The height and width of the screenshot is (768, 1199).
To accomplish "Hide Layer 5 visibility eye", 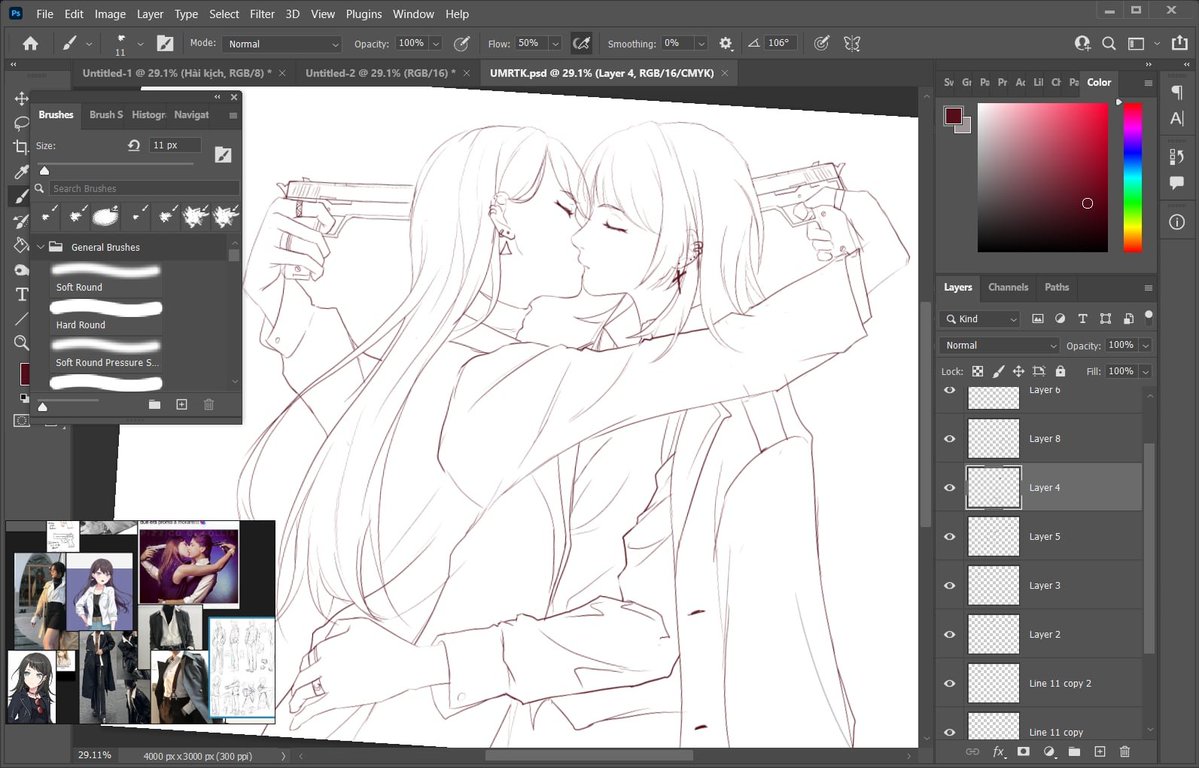I will point(950,536).
